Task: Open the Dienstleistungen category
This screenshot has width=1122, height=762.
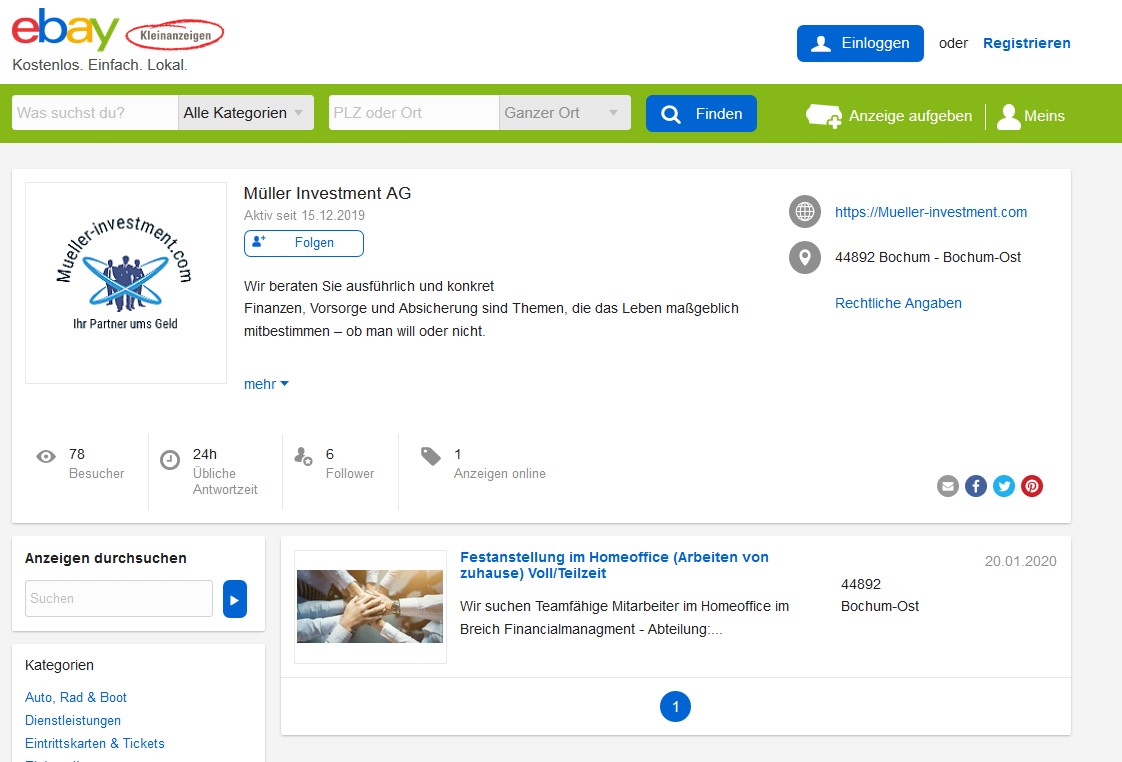Action: coord(73,721)
